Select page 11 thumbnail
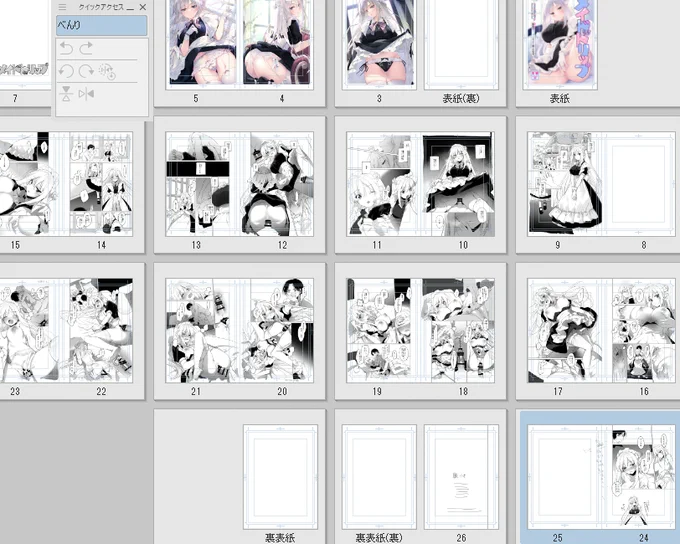Viewport: 680px width, 544px height. pyautogui.click(x=382, y=184)
